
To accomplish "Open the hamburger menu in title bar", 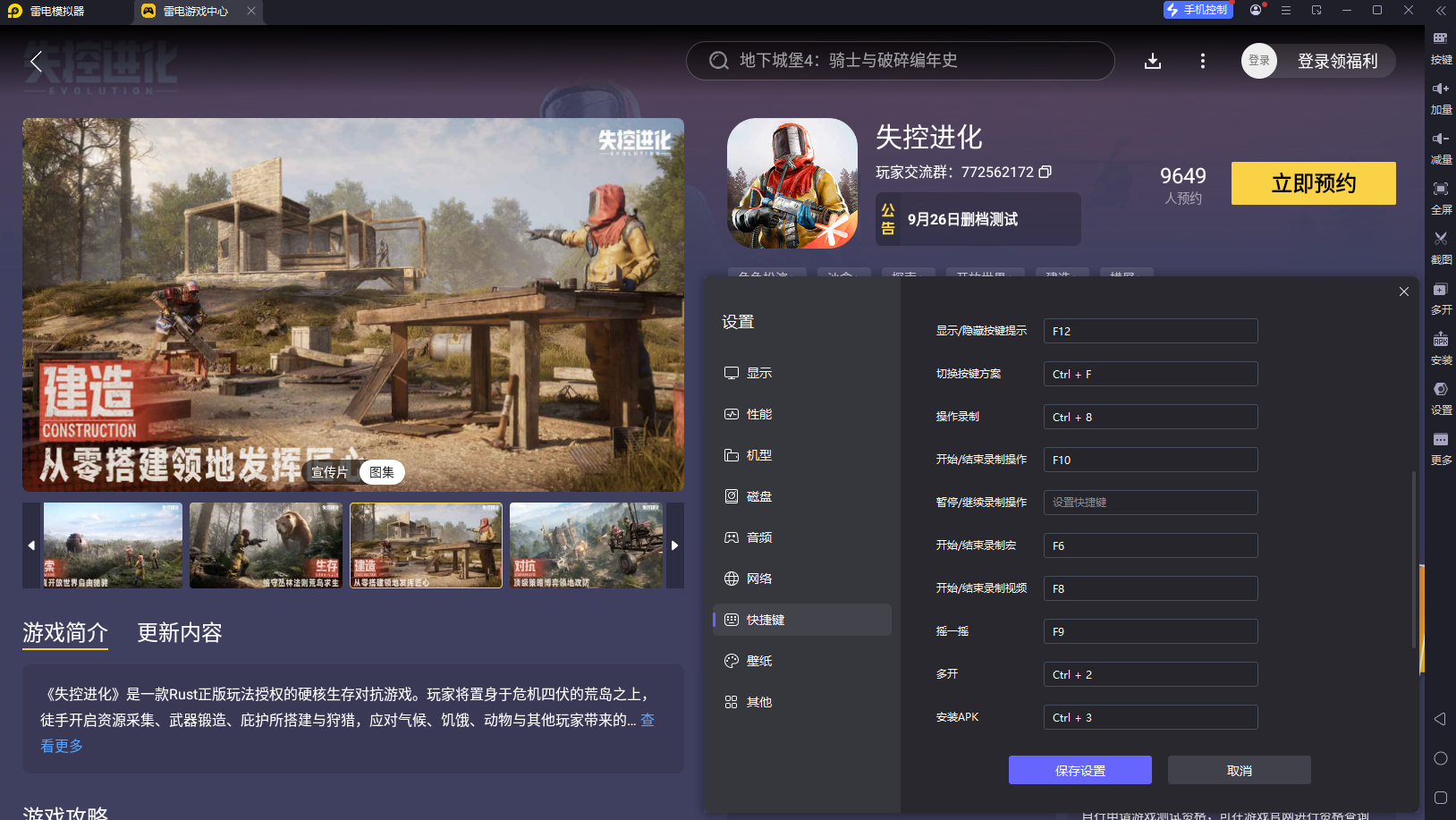I will [x=1286, y=10].
